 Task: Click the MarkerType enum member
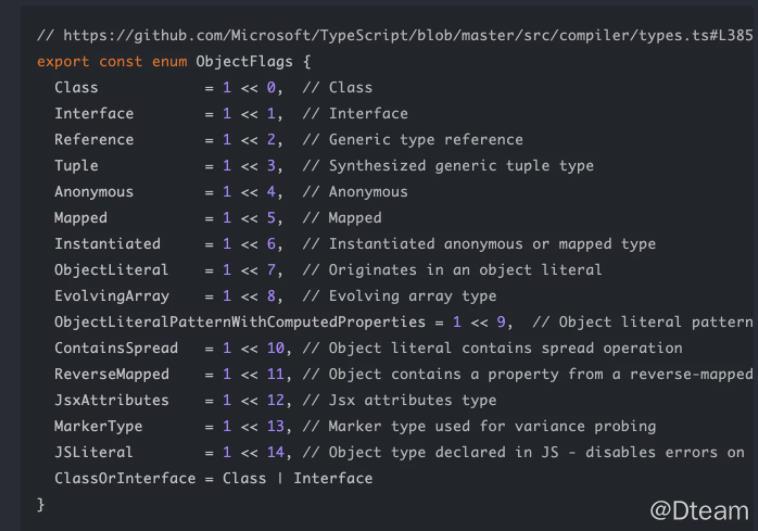pyautogui.click(x=97, y=426)
